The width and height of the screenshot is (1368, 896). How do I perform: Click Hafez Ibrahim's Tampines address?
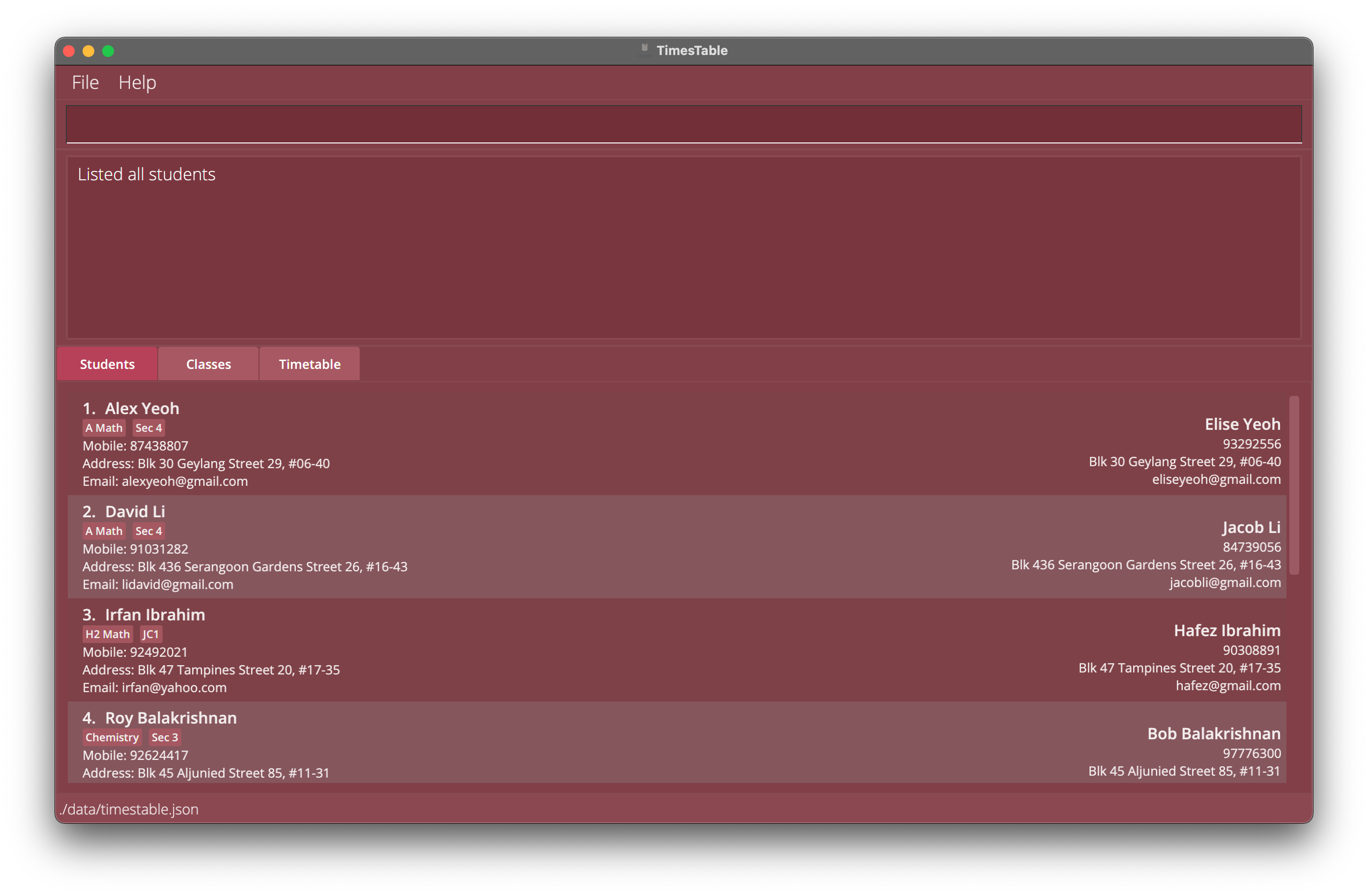click(x=1179, y=669)
